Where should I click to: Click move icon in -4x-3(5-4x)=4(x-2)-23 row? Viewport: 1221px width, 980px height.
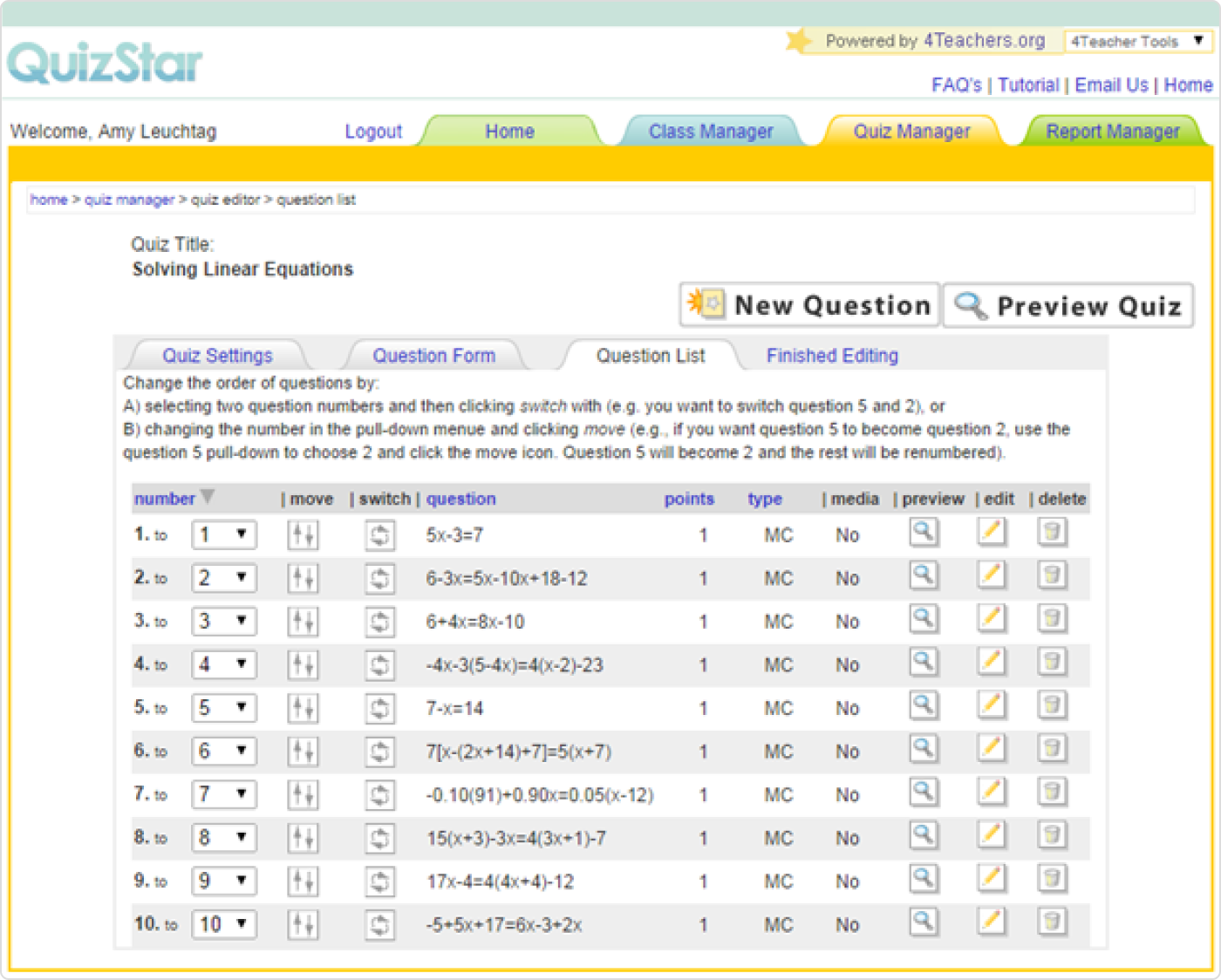pyautogui.click(x=303, y=664)
